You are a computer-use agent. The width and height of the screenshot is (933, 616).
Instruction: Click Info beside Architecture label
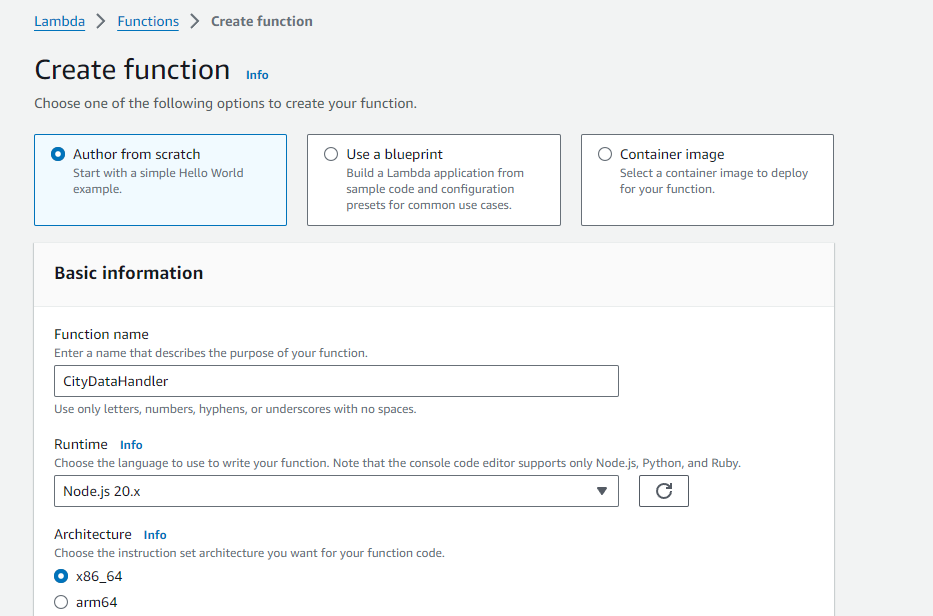(x=155, y=534)
